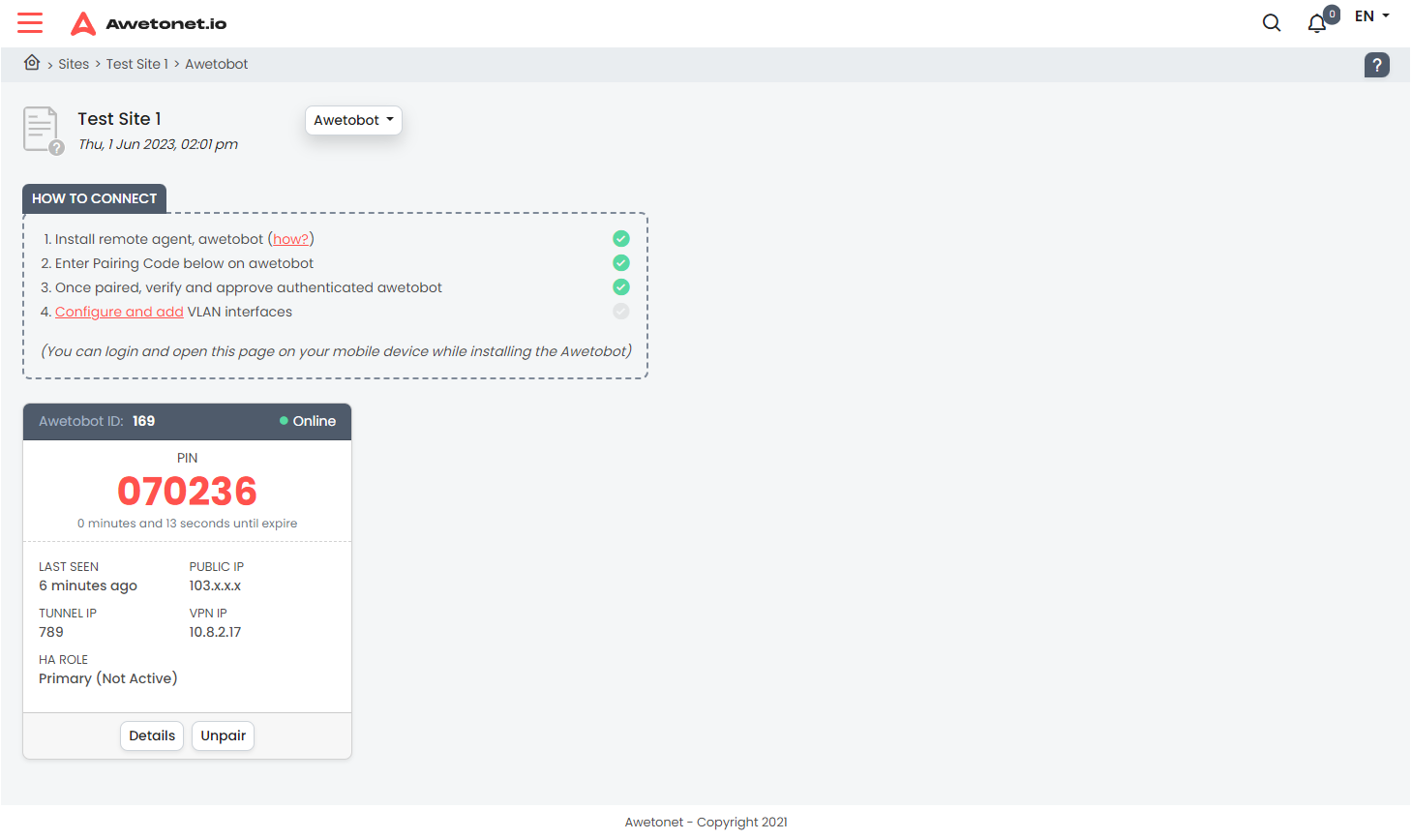The height and width of the screenshot is (840, 1412).
Task: Click grey check for VLAN interfaces step
Action: click(621, 311)
